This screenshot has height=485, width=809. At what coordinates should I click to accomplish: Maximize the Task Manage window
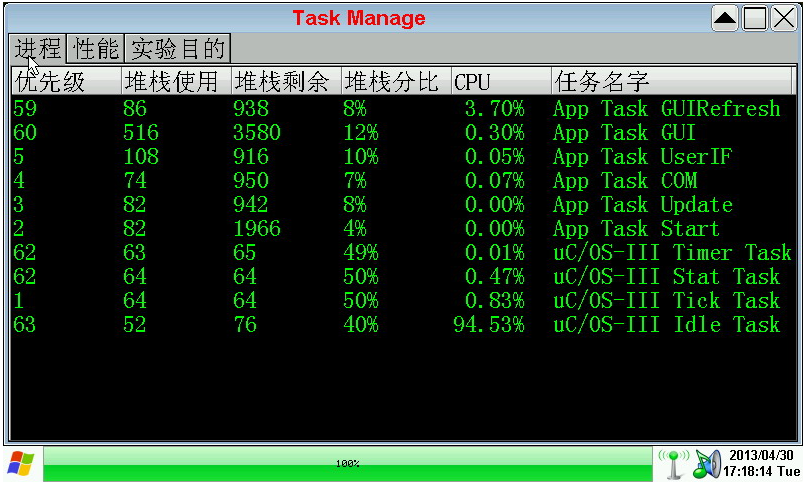coord(754,19)
